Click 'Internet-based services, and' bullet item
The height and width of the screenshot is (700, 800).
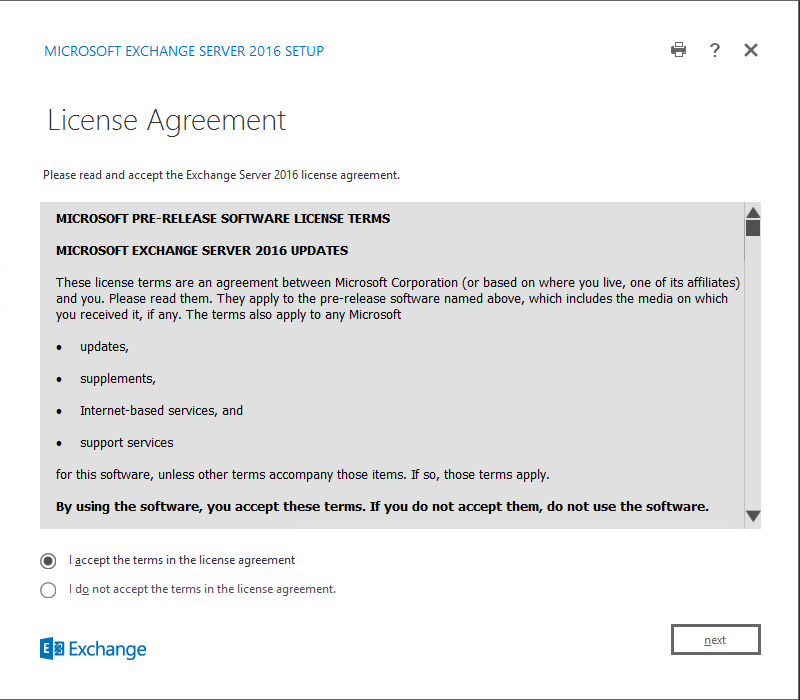[161, 411]
